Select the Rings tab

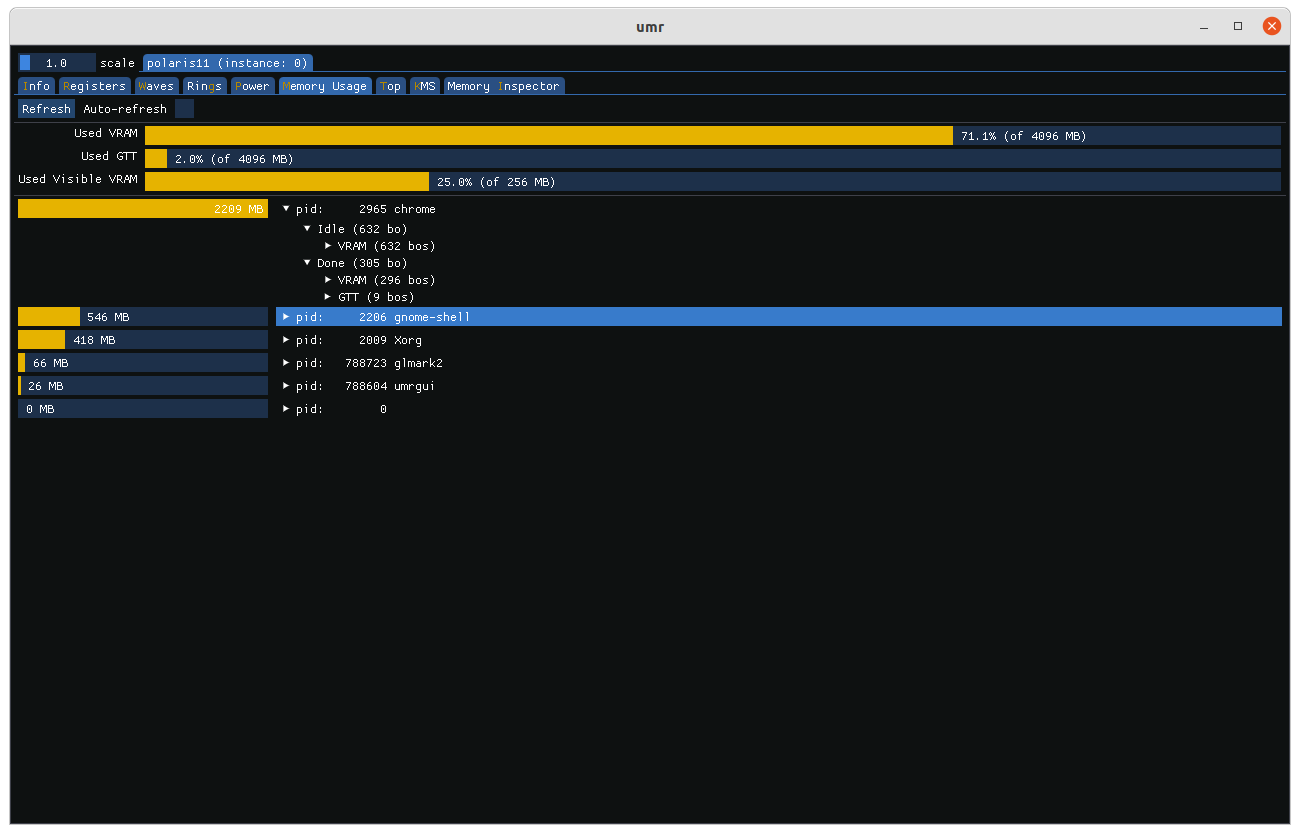(205, 86)
